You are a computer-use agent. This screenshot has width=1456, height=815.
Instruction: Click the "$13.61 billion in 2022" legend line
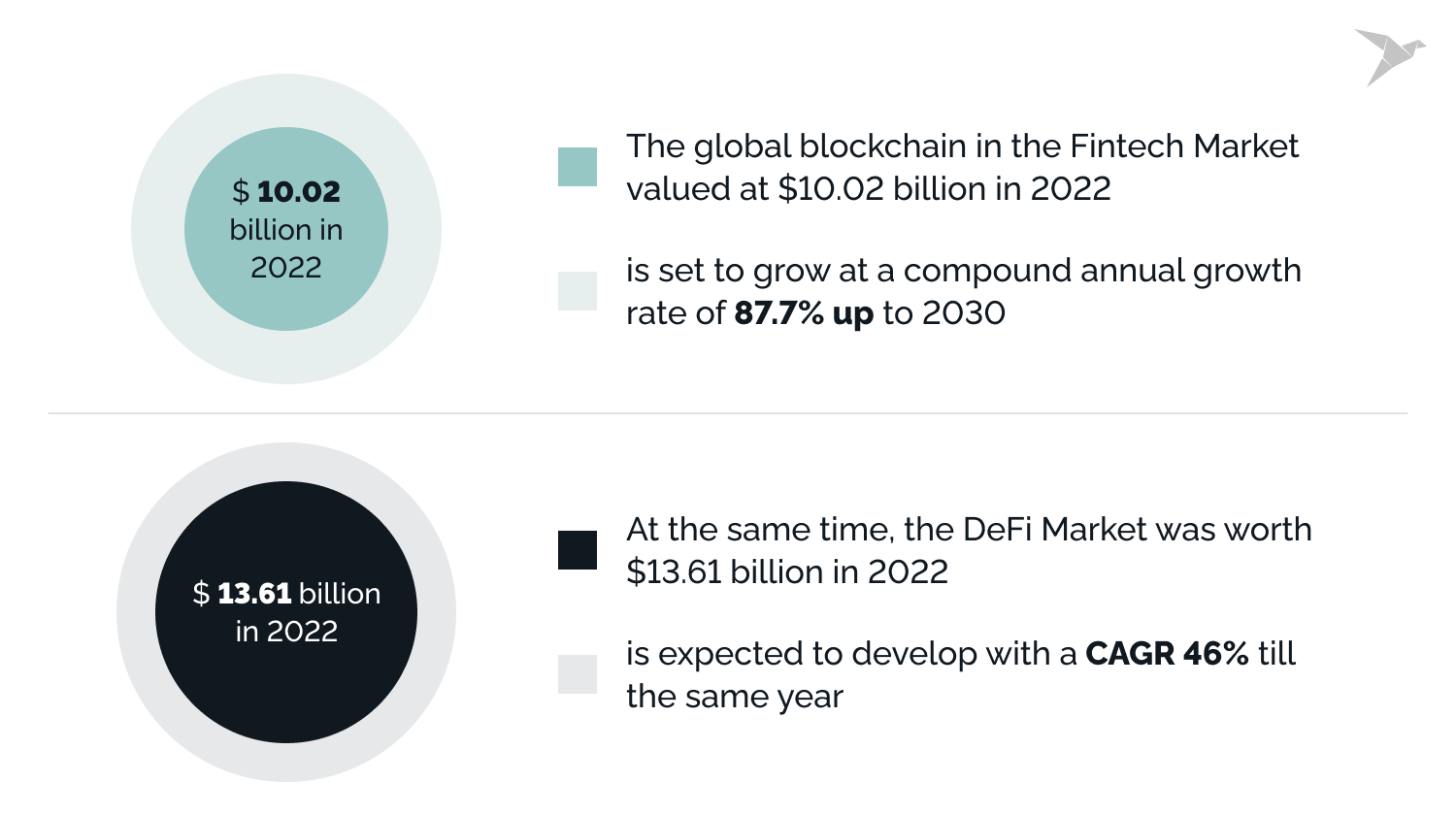[786, 572]
